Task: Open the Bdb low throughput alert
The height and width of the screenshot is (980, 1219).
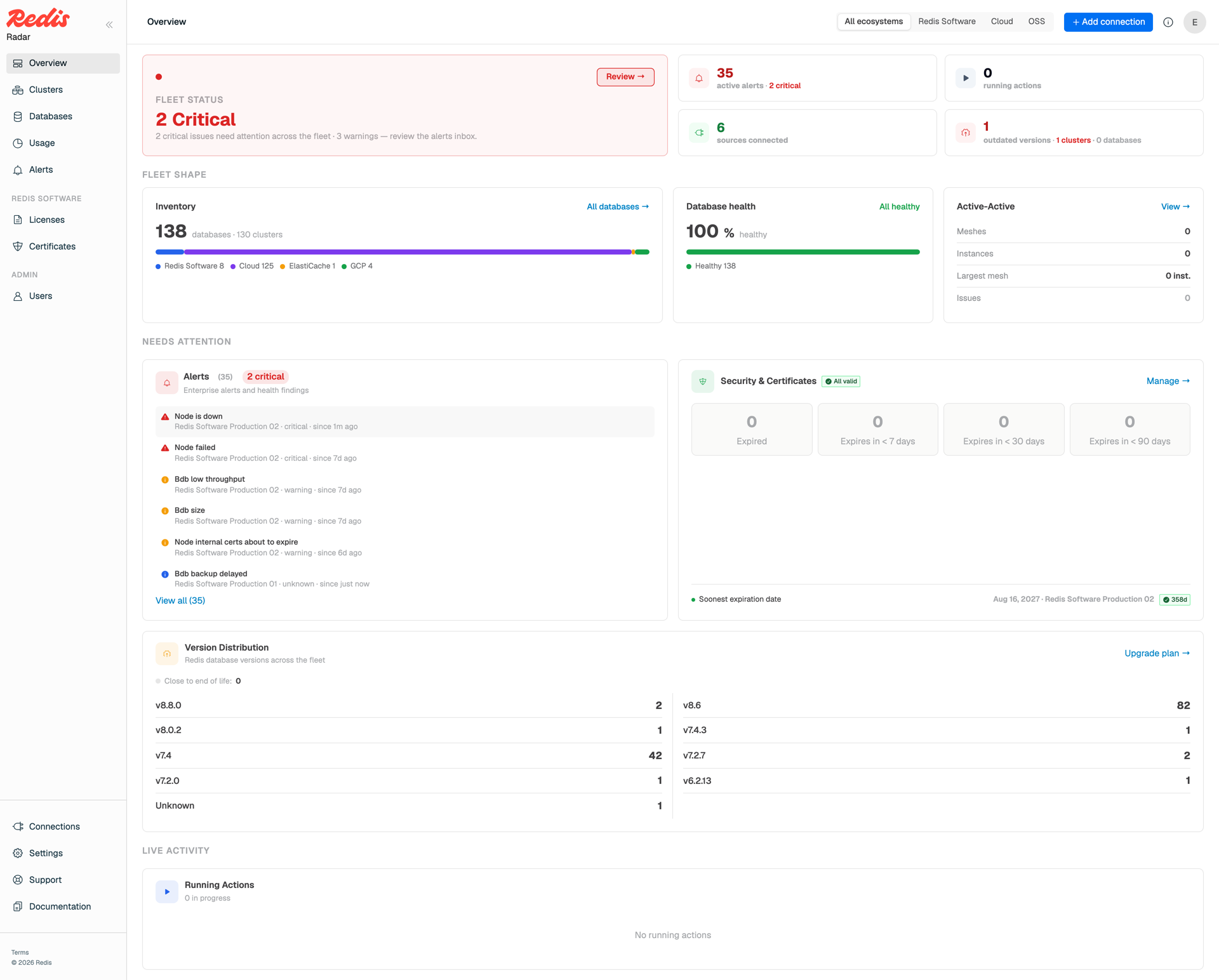Action: pyautogui.click(x=405, y=484)
